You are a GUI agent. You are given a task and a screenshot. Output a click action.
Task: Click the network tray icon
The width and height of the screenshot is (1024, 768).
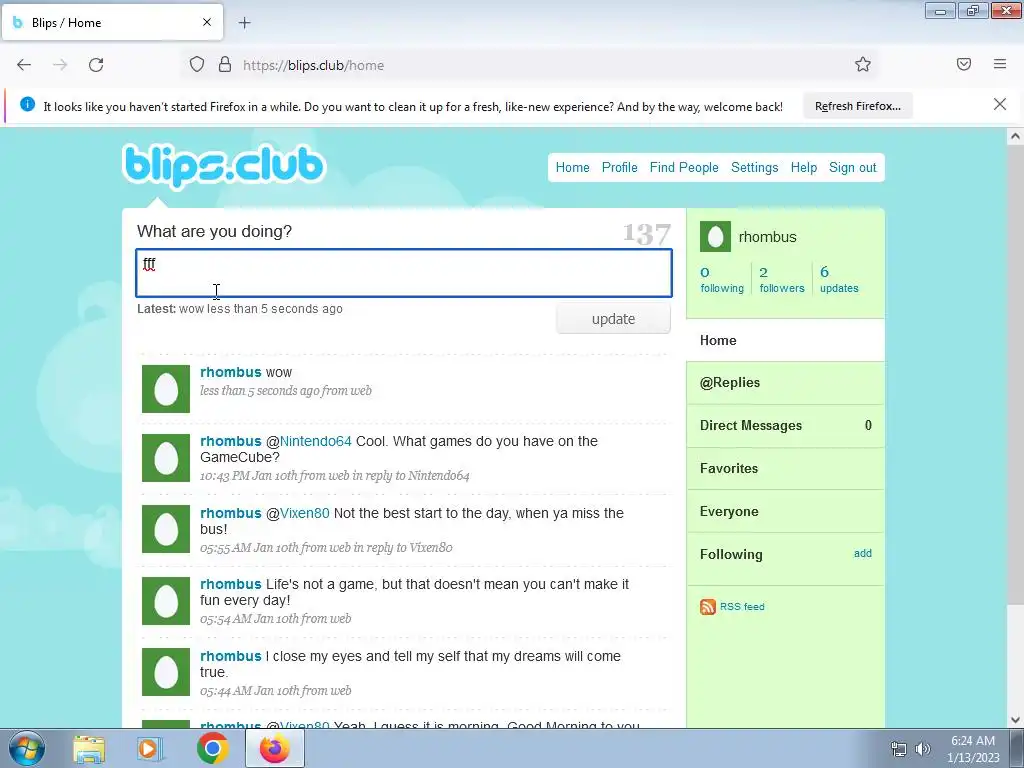[x=899, y=749]
